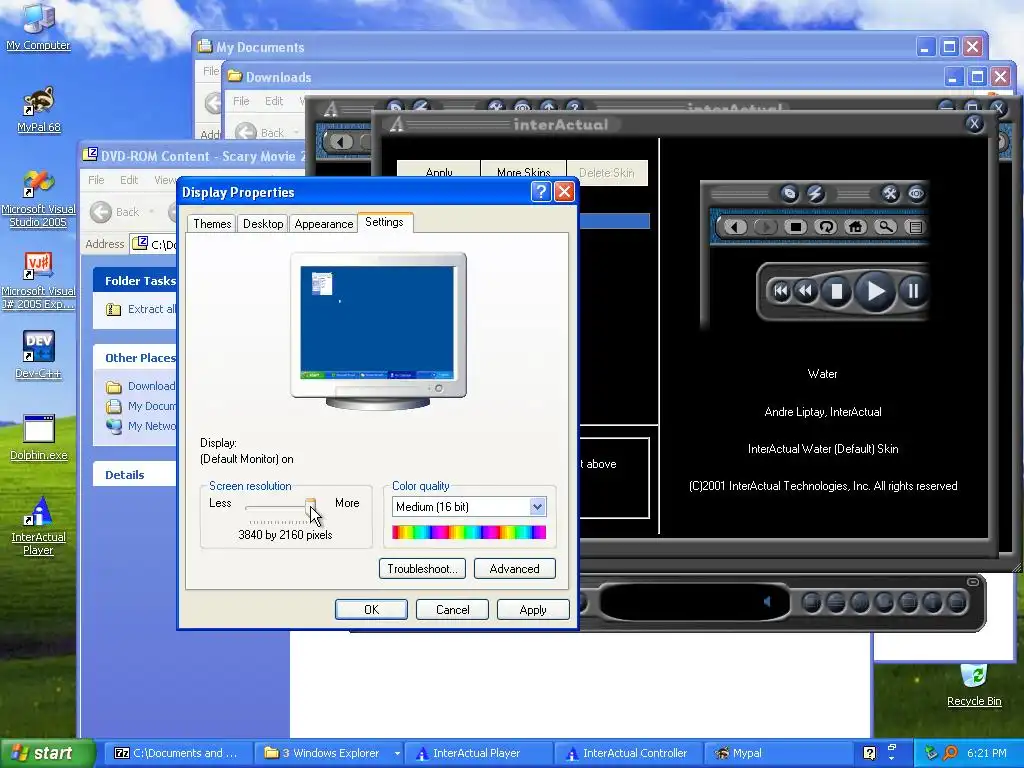The image size is (1024, 768).
Task: Click Cancel in Display Properties
Action: 453,609
